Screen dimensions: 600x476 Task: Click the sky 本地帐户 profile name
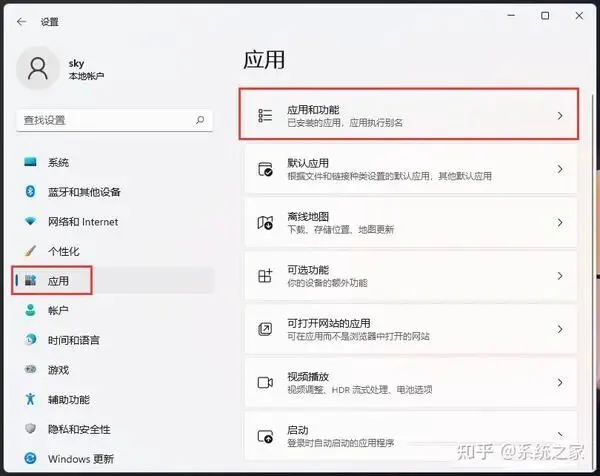click(86, 69)
